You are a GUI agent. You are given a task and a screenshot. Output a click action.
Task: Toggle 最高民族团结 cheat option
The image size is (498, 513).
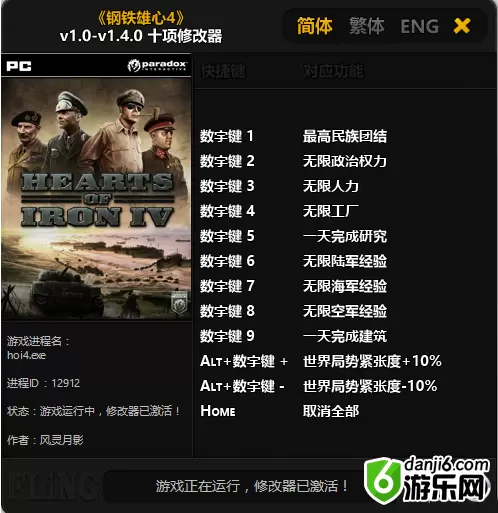click(345, 136)
